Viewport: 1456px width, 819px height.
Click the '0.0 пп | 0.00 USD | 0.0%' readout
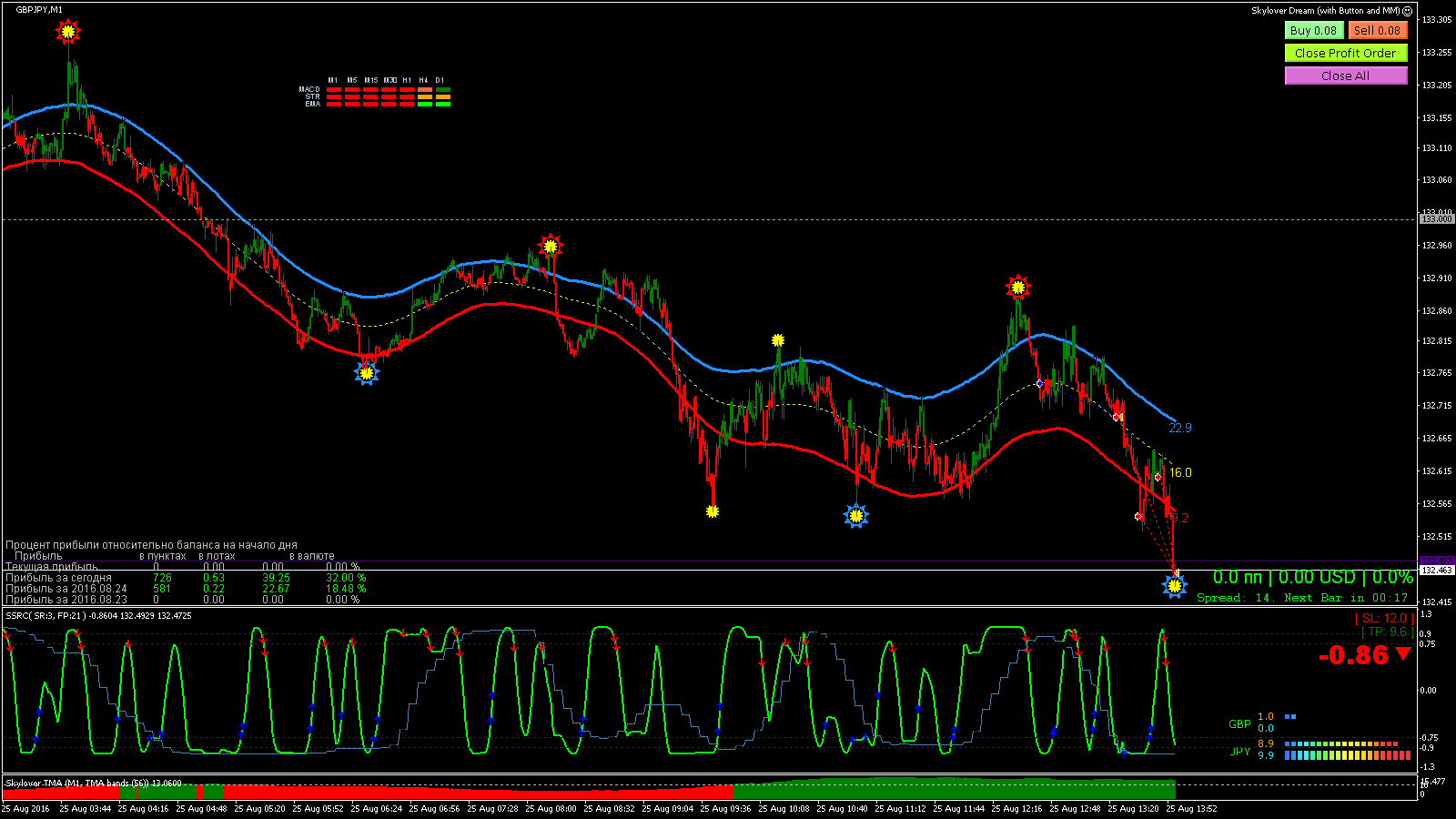pyautogui.click(x=1312, y=577)
